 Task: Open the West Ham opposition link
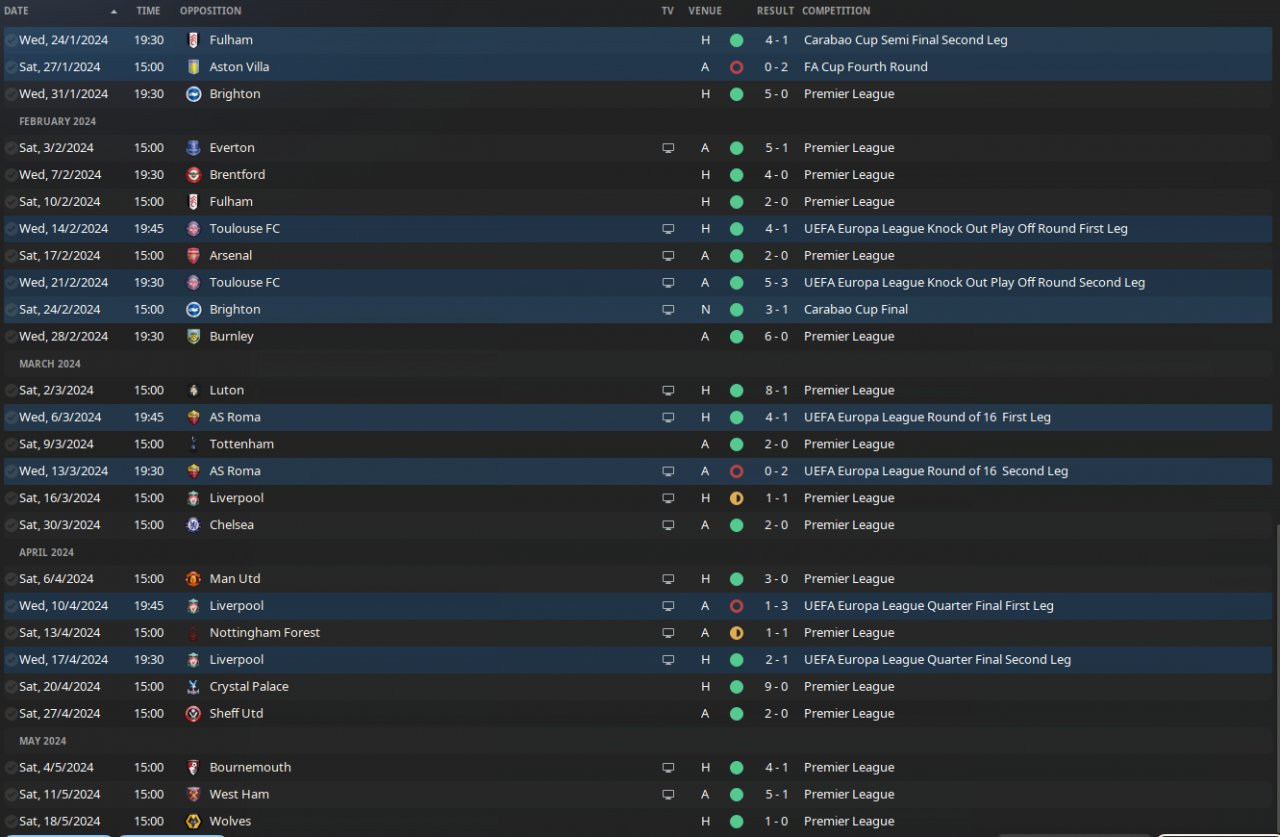pyautogui.click(x=239, y=795)
